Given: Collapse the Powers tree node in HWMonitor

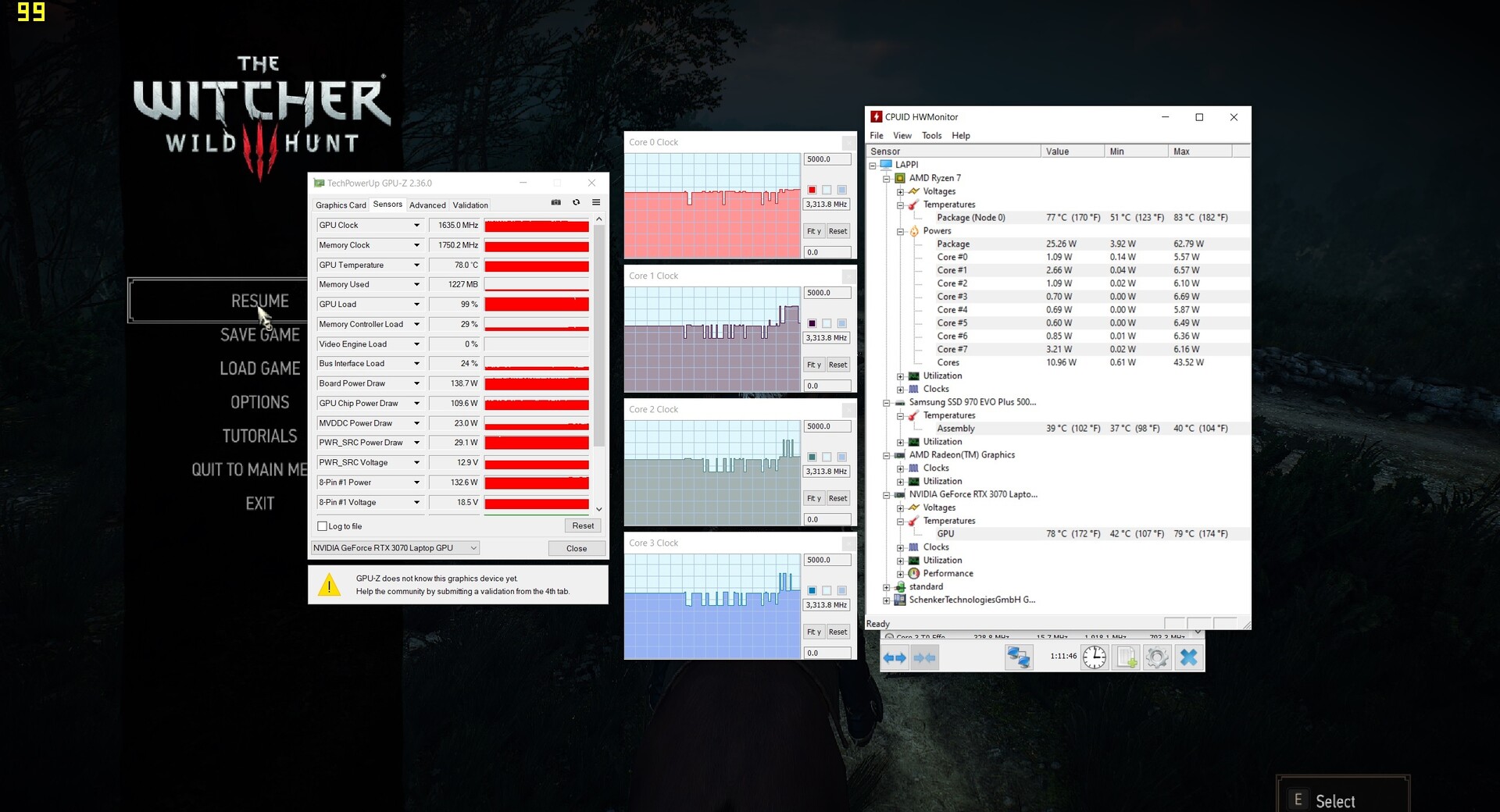Looking at the screenshot, I should [900, 232].
